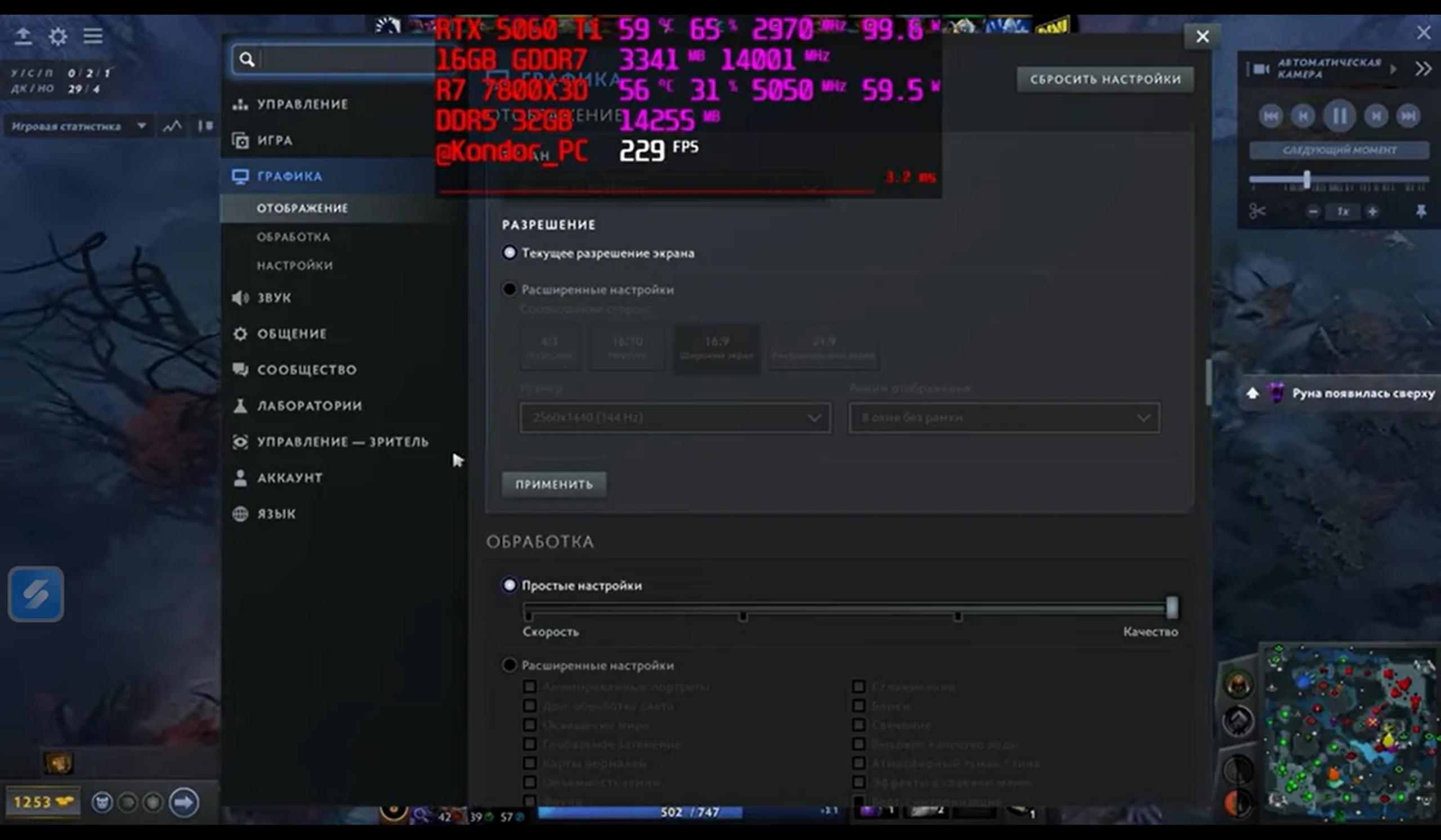Open the Игровая статистика dropdown
The width and height of the screenshot is (1441, 840).
tap(78, 125)
